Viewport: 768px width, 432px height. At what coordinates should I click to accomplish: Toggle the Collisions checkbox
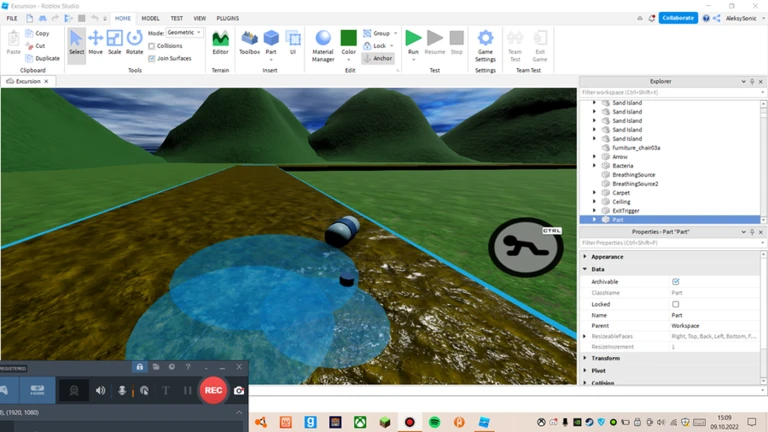tap(152, 46)
